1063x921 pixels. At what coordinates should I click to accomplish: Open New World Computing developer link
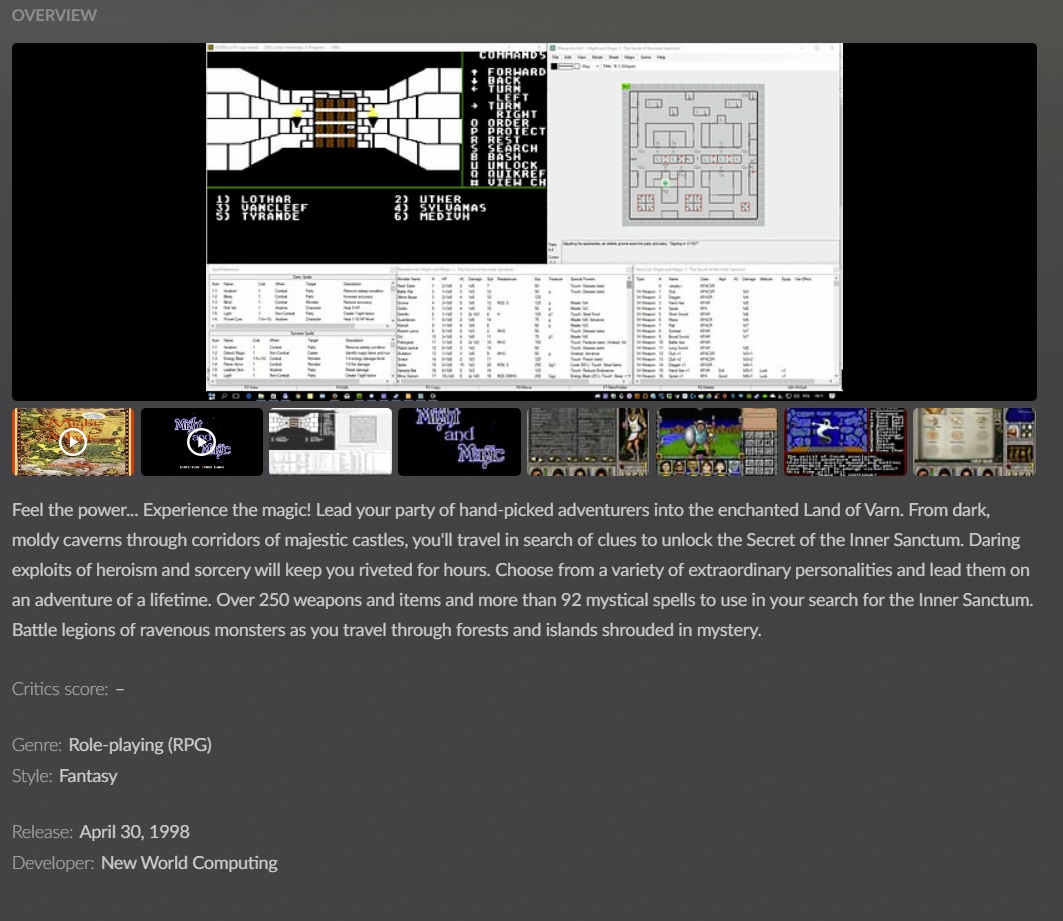pos(189,863)
